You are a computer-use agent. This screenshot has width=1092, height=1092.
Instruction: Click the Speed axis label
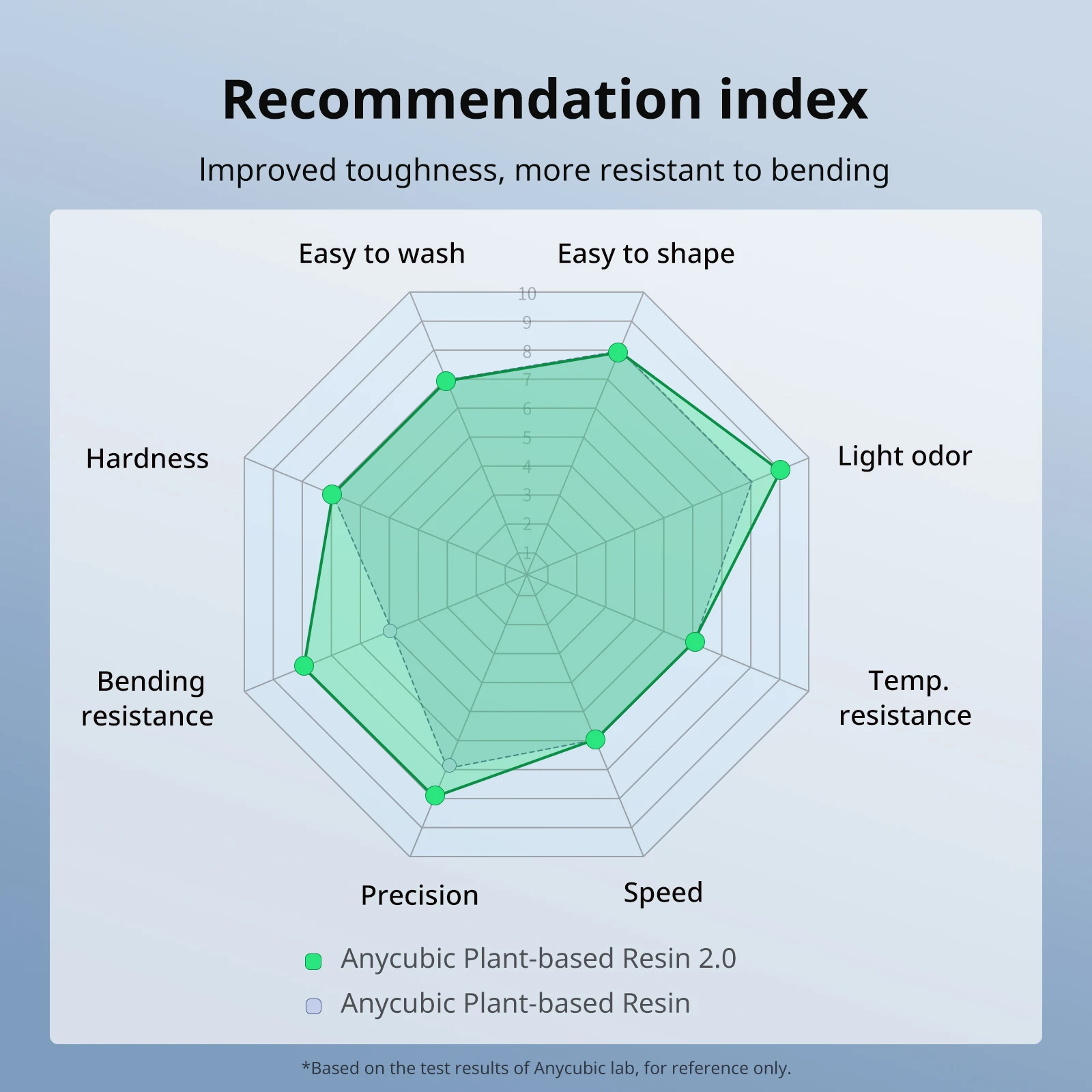coord(663,893)
